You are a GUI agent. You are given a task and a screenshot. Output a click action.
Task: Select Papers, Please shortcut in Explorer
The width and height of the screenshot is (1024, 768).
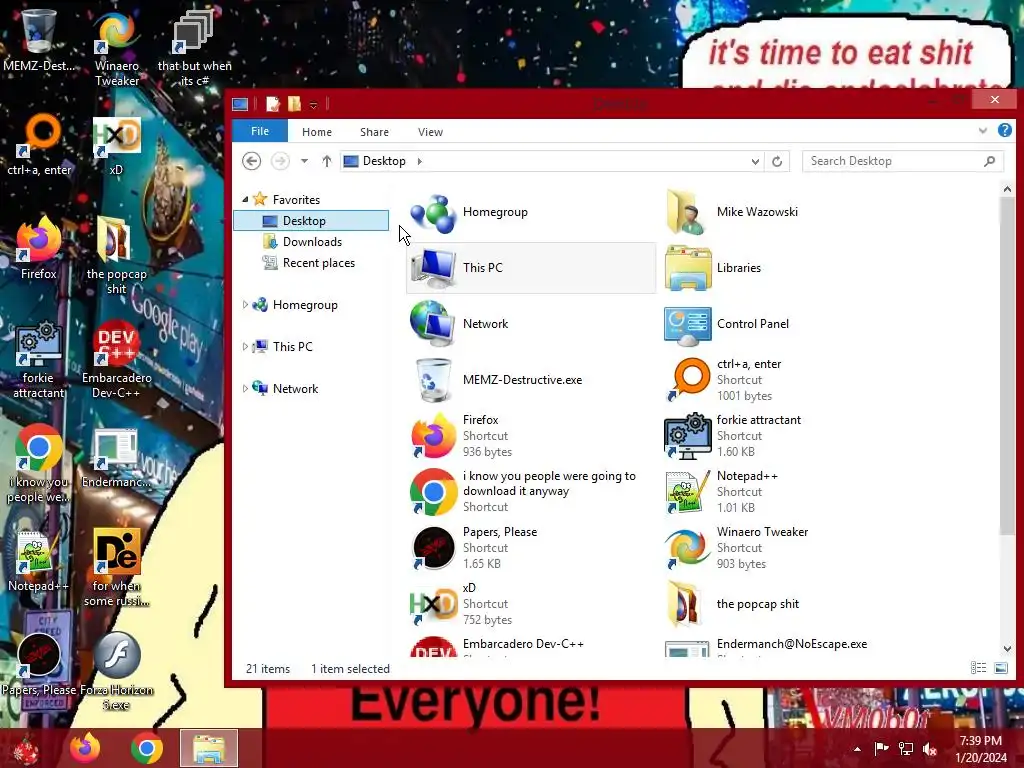tap(530, 548)
